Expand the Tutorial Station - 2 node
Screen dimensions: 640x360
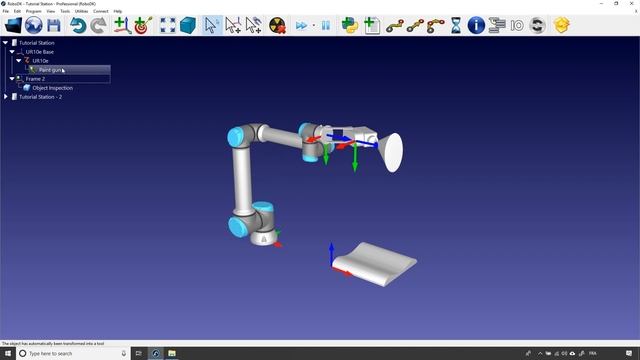coord(5,97)
